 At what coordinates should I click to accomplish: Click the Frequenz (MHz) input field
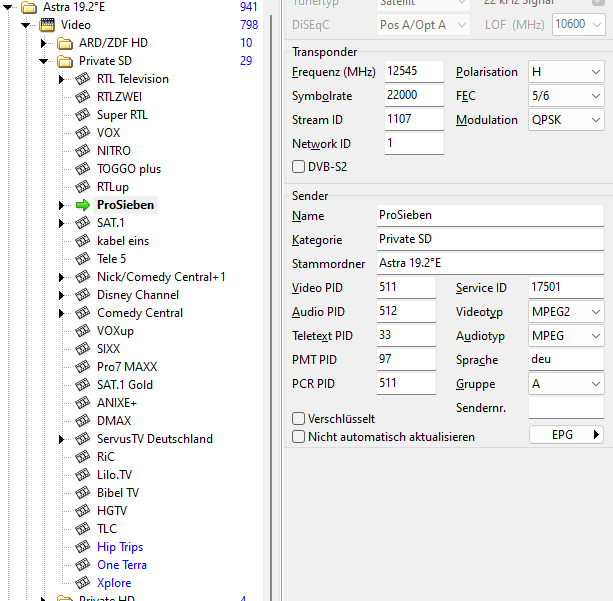tap(413, 72)
